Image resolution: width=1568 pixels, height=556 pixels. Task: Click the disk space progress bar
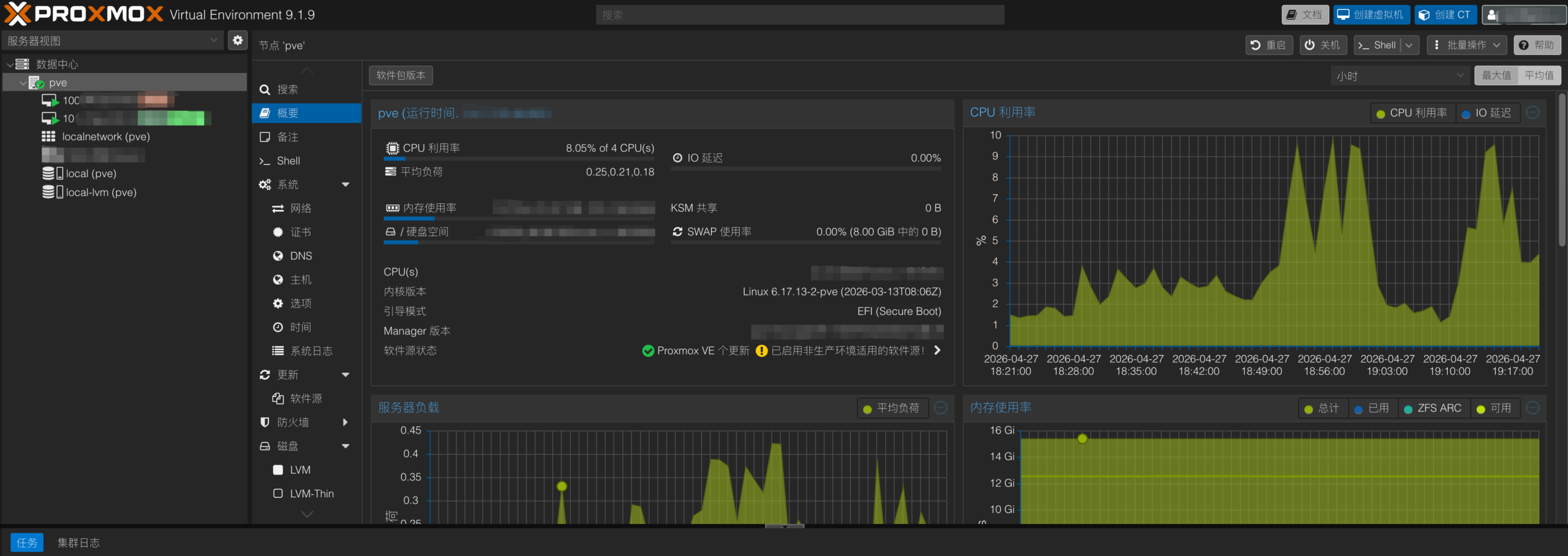point(519,242)
